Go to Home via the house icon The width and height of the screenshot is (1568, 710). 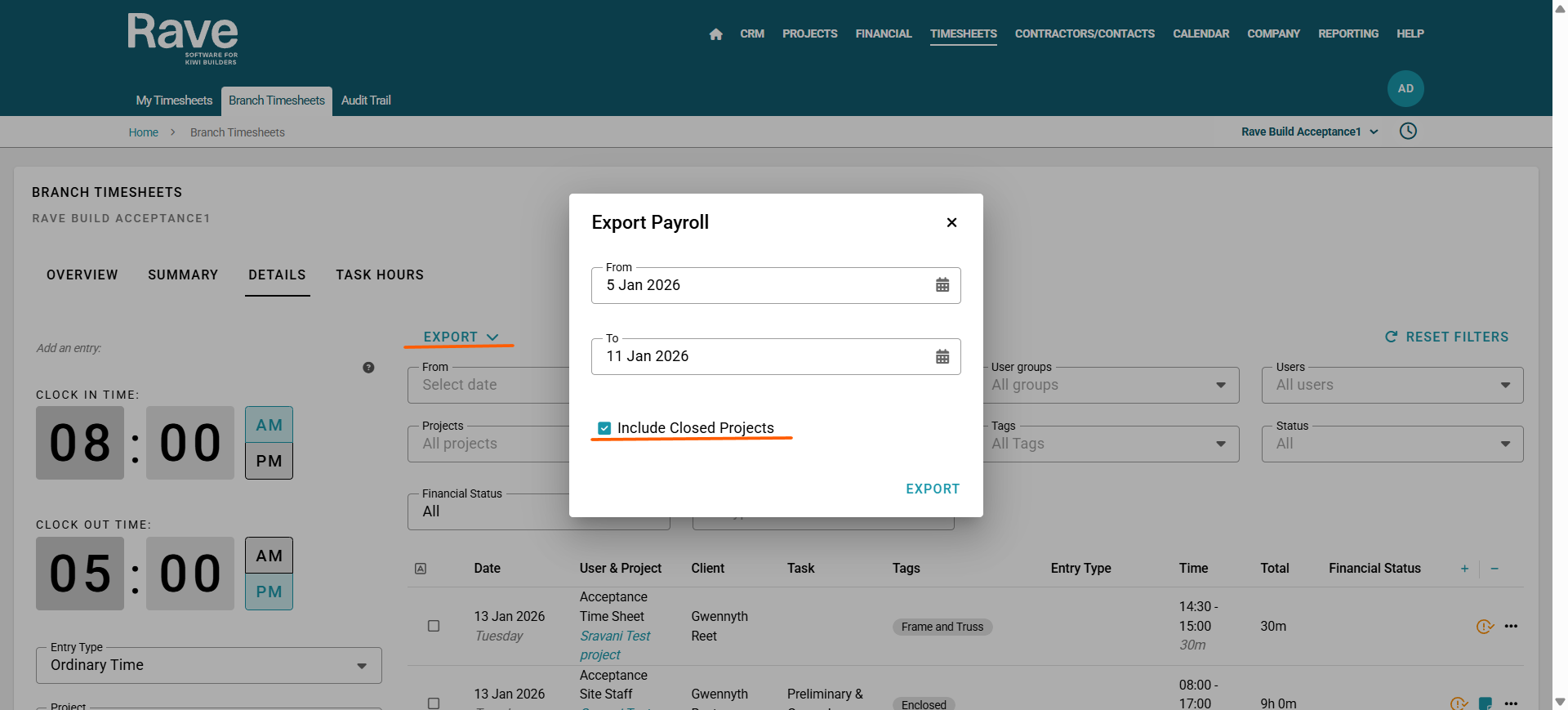pos(716,34)
